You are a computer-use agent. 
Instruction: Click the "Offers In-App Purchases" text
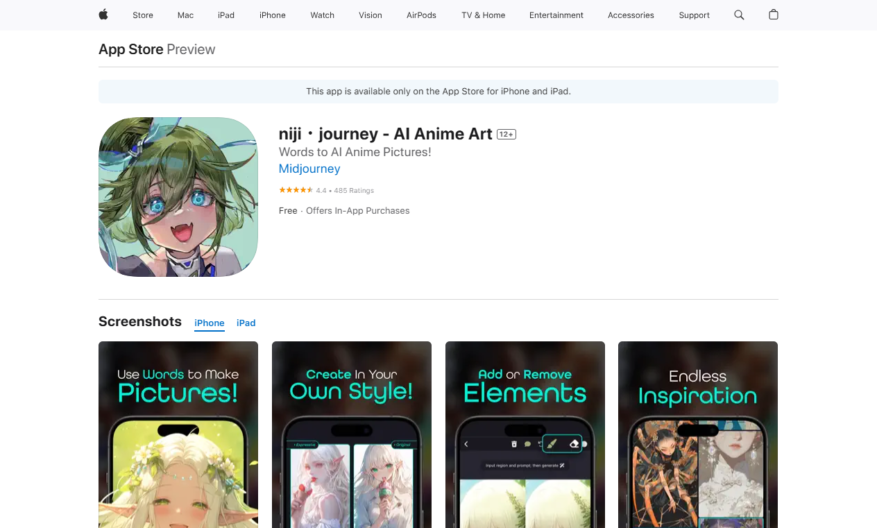pyautogui.click(x=357, y=211)
